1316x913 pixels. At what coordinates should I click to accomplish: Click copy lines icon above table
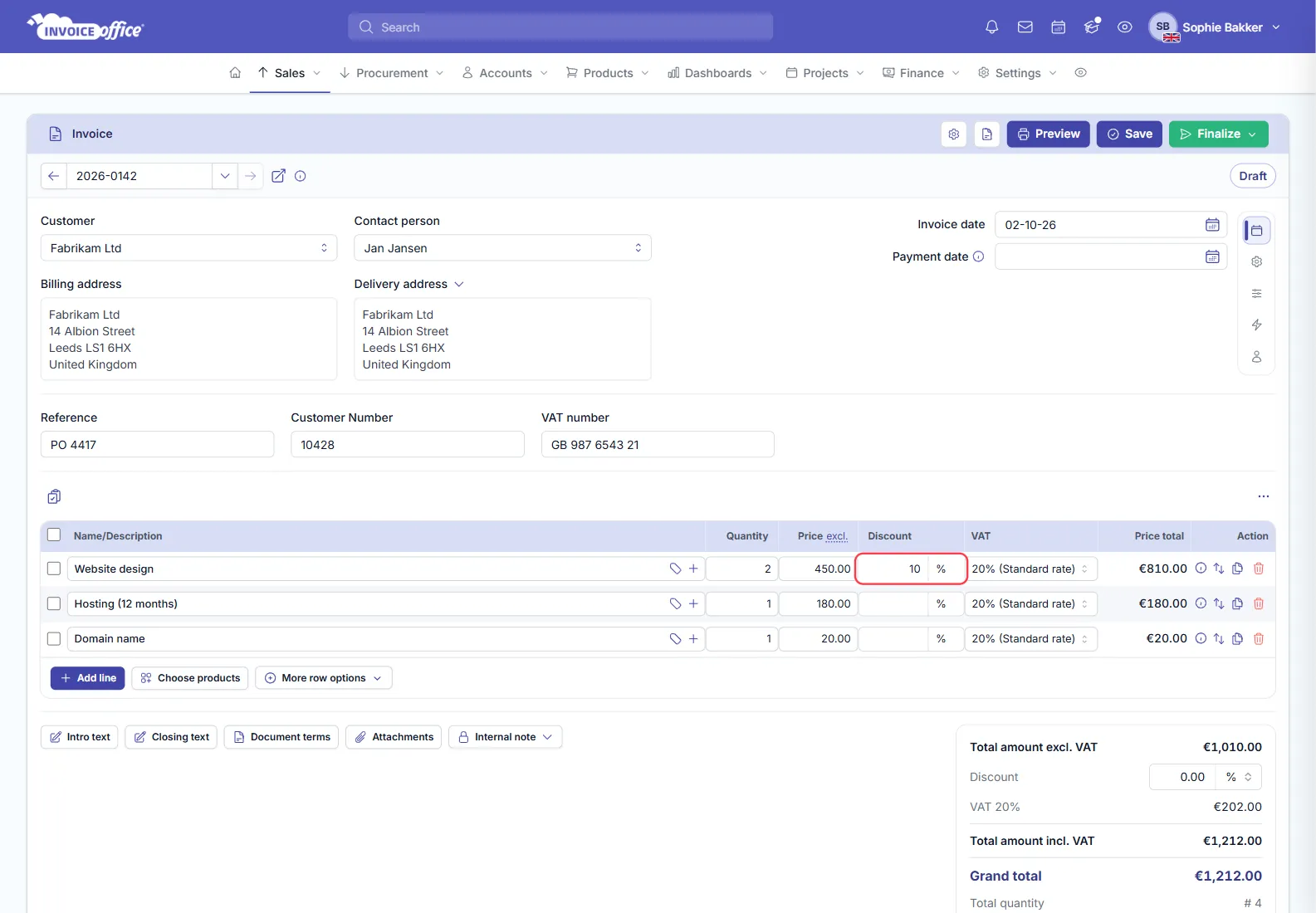[x=54, y=496]
